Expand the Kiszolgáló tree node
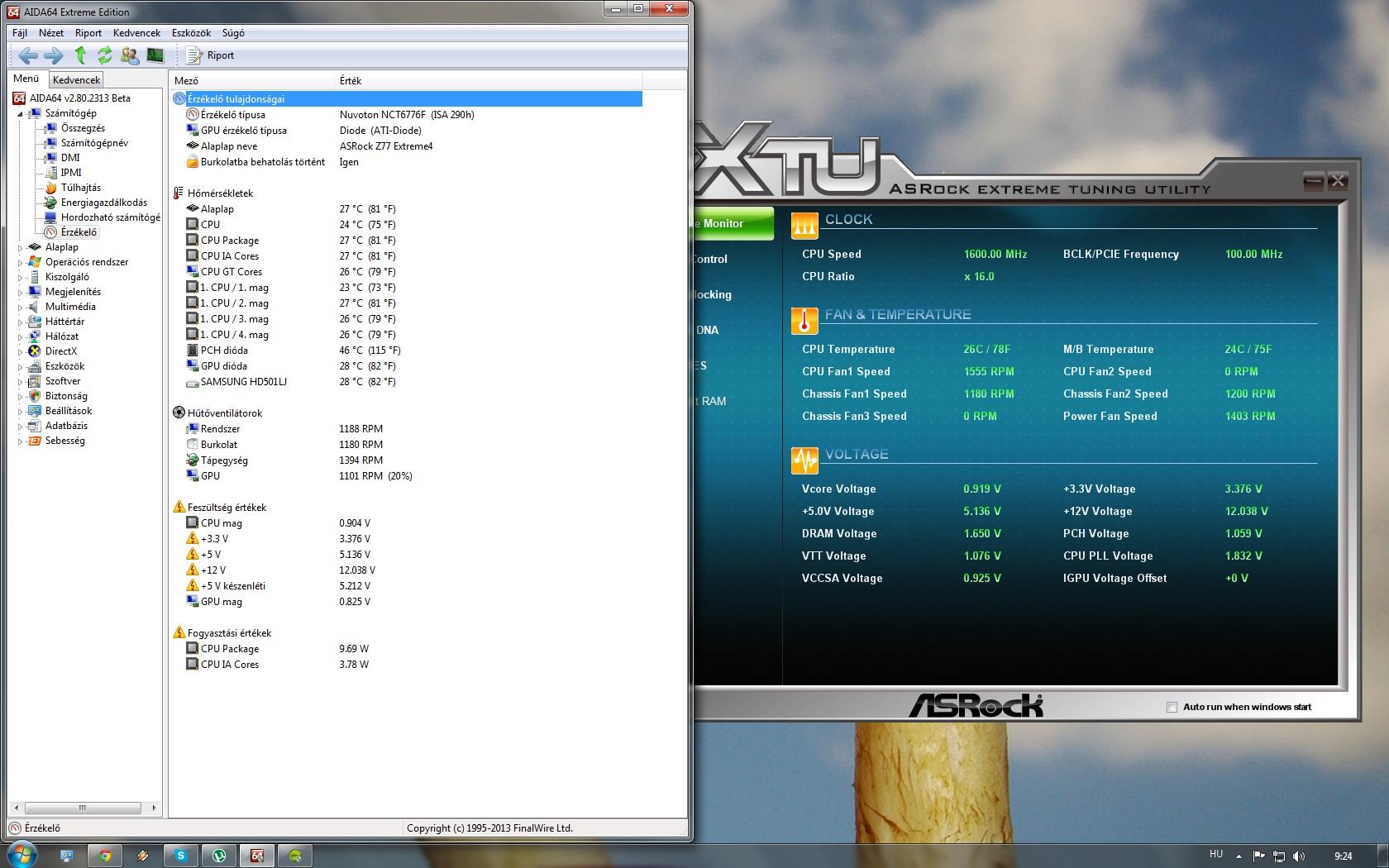 (21, 277)
